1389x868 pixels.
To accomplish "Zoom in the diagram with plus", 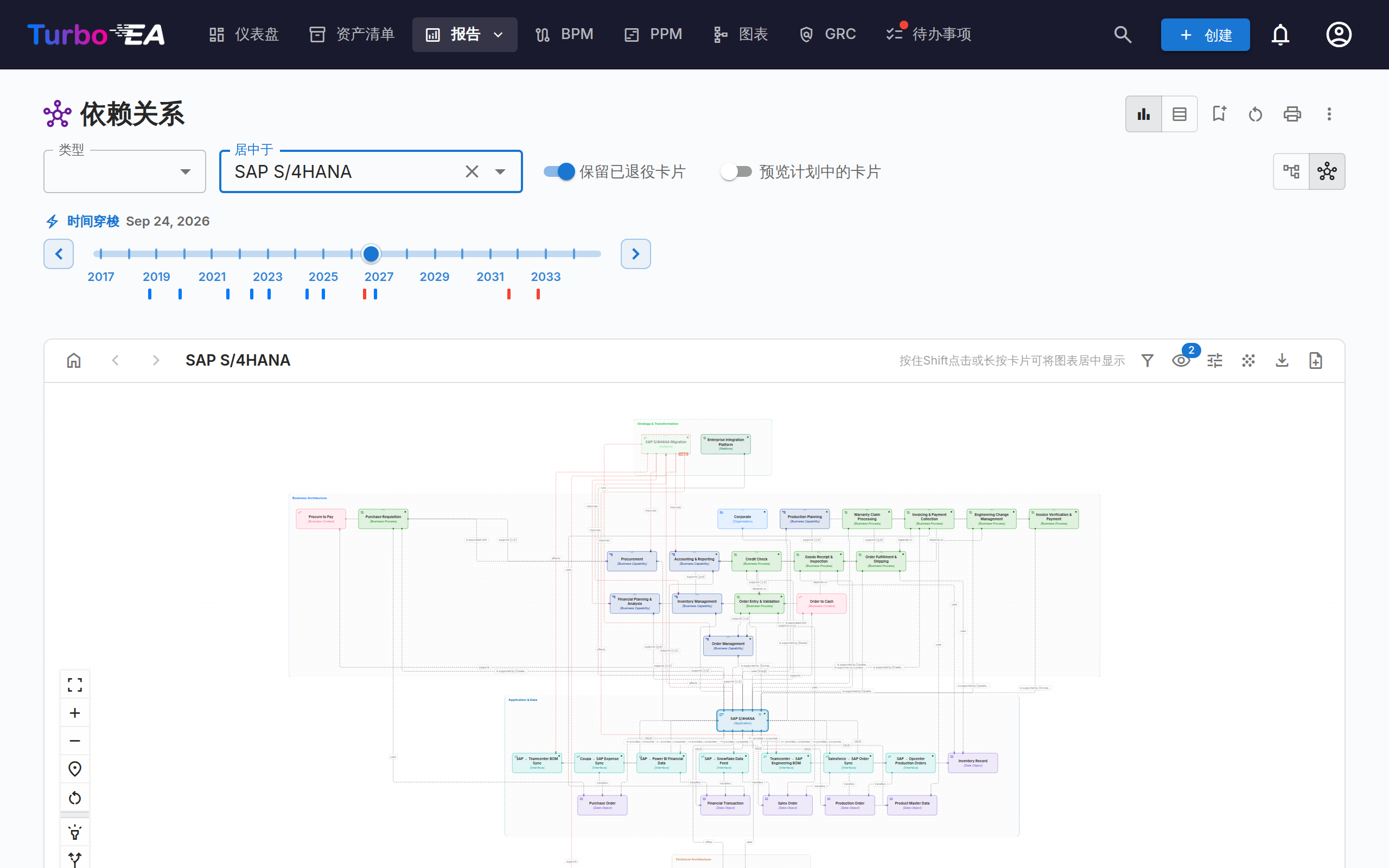I will tap(75, 712).
